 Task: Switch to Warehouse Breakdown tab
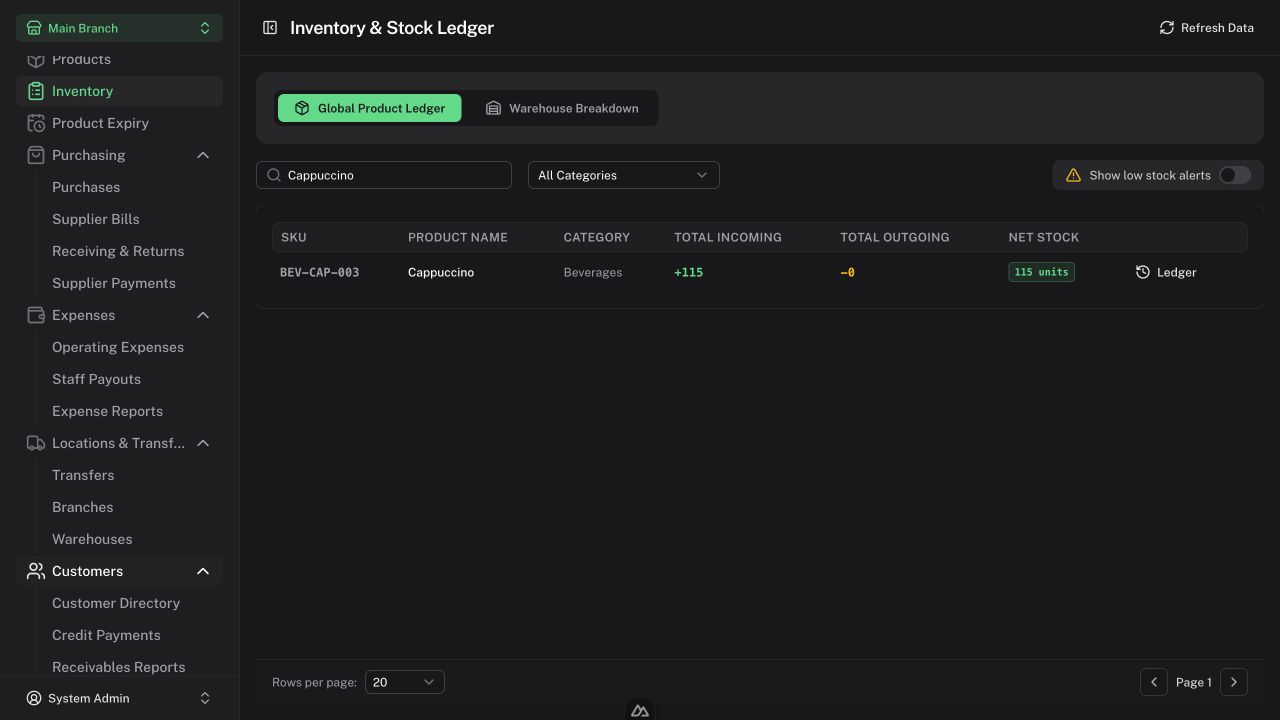(x=562, y=108)
